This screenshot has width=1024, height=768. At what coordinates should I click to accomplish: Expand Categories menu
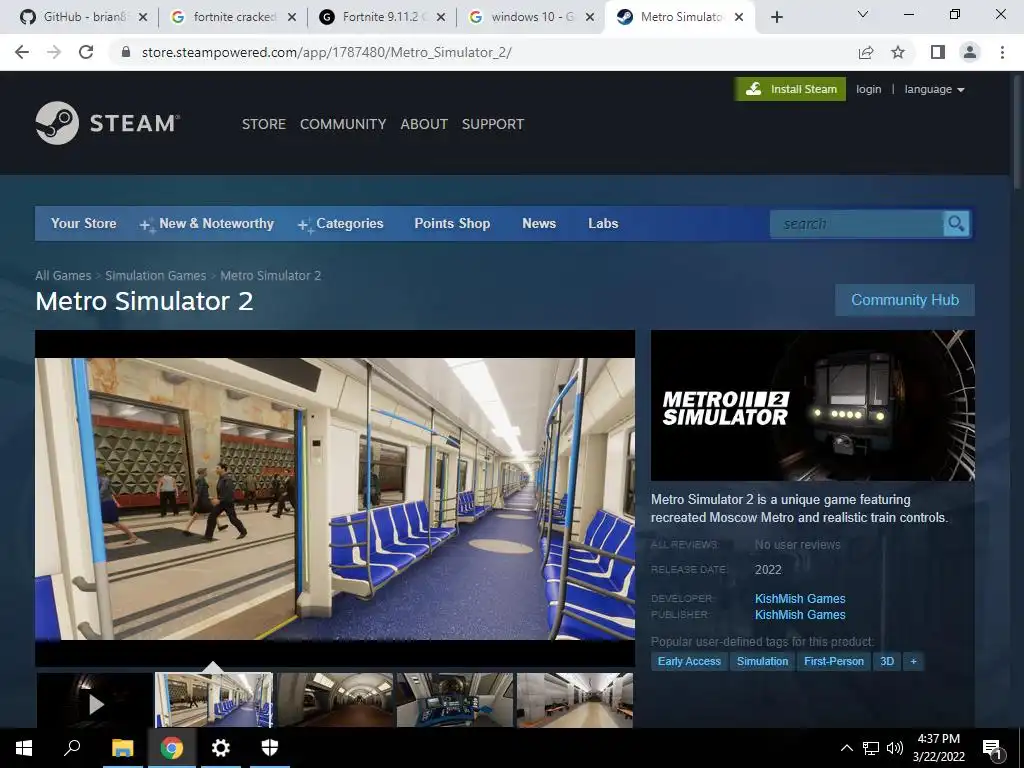click(x=340, y=223)
